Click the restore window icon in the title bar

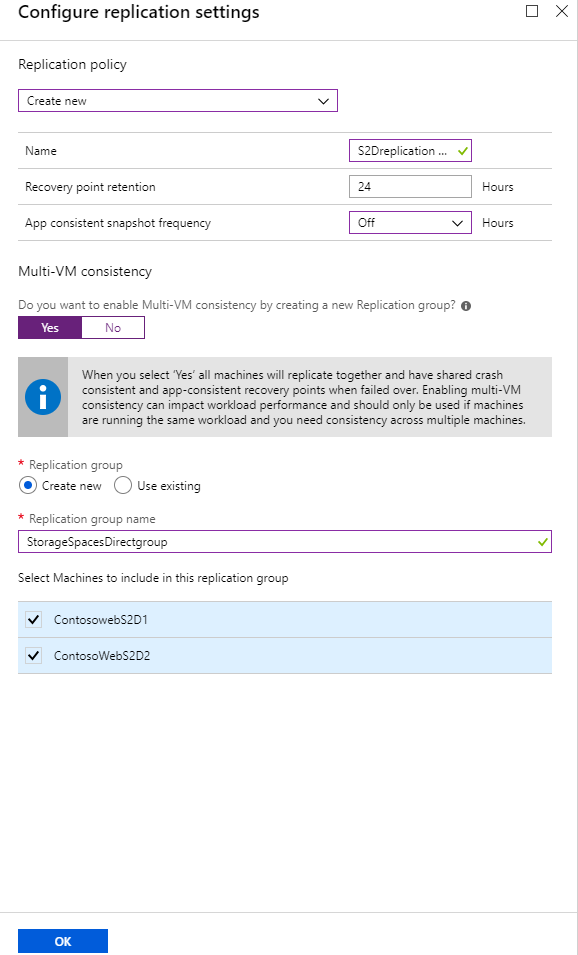531,11
